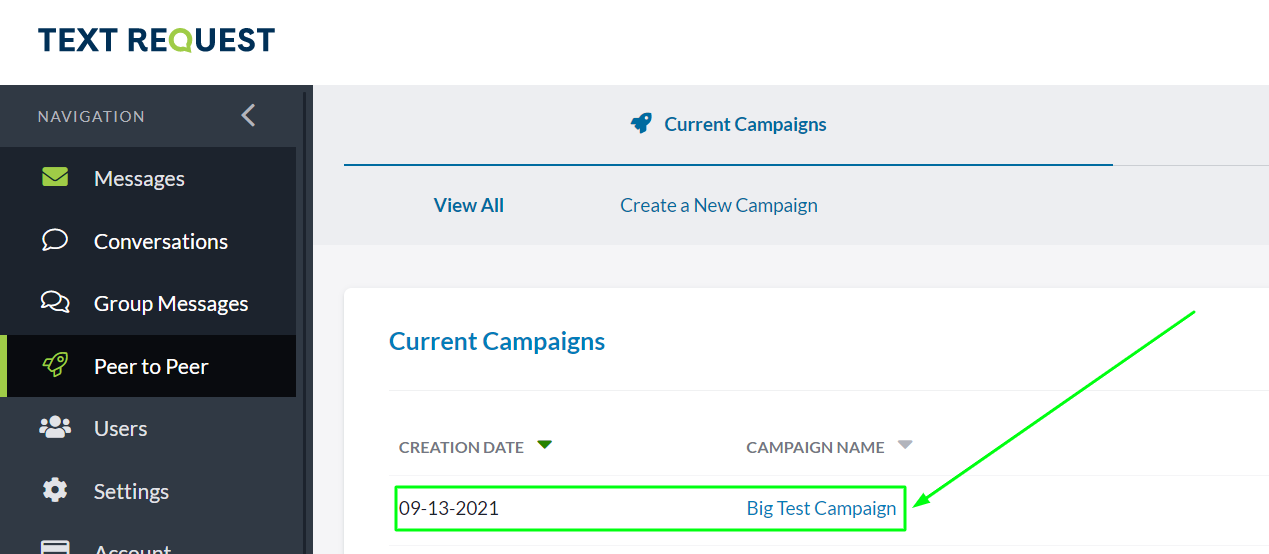Click the Peer to Peer rocket icon

[x=55, y=366]
